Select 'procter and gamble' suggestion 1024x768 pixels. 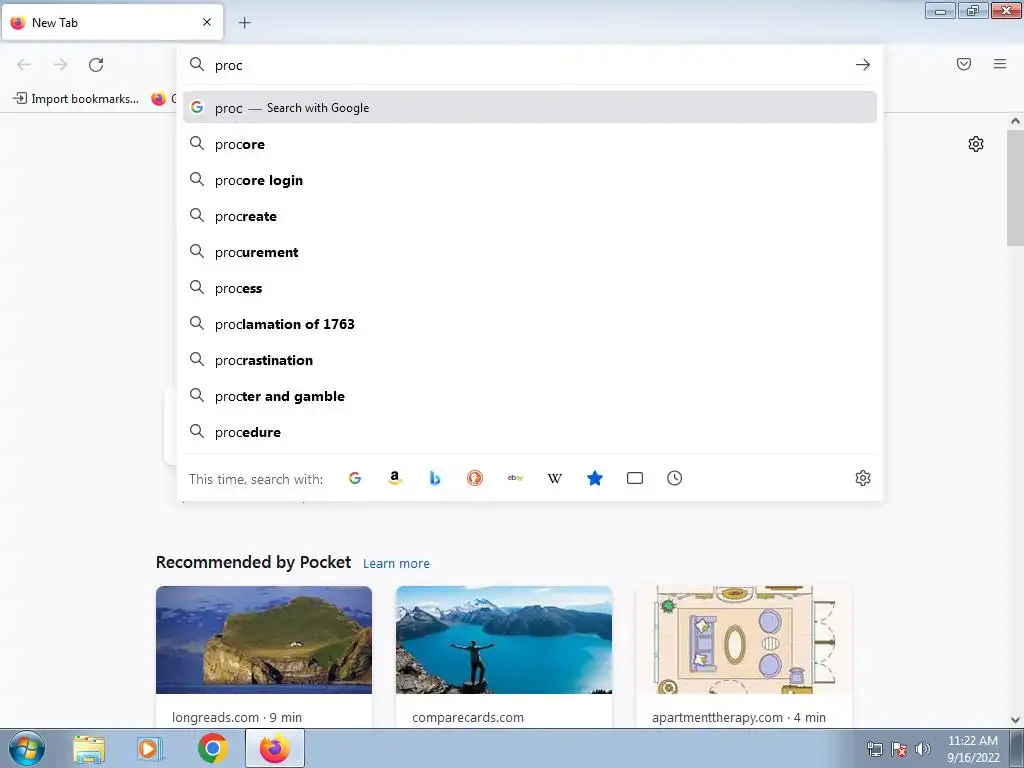[530, 396]
